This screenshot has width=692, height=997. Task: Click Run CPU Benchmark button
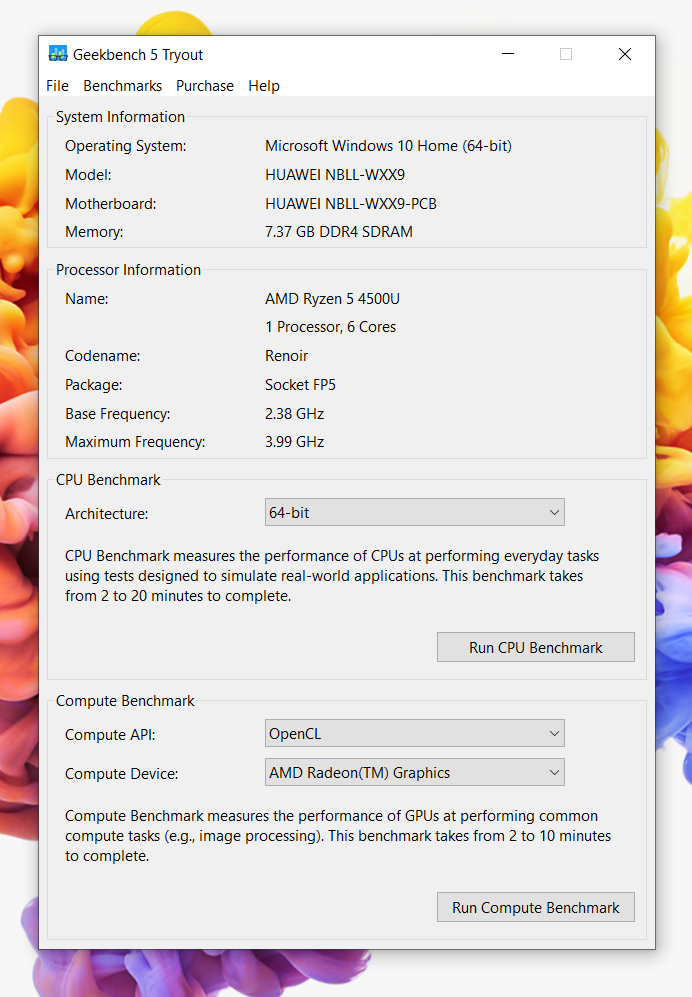[x=536, y=648]
